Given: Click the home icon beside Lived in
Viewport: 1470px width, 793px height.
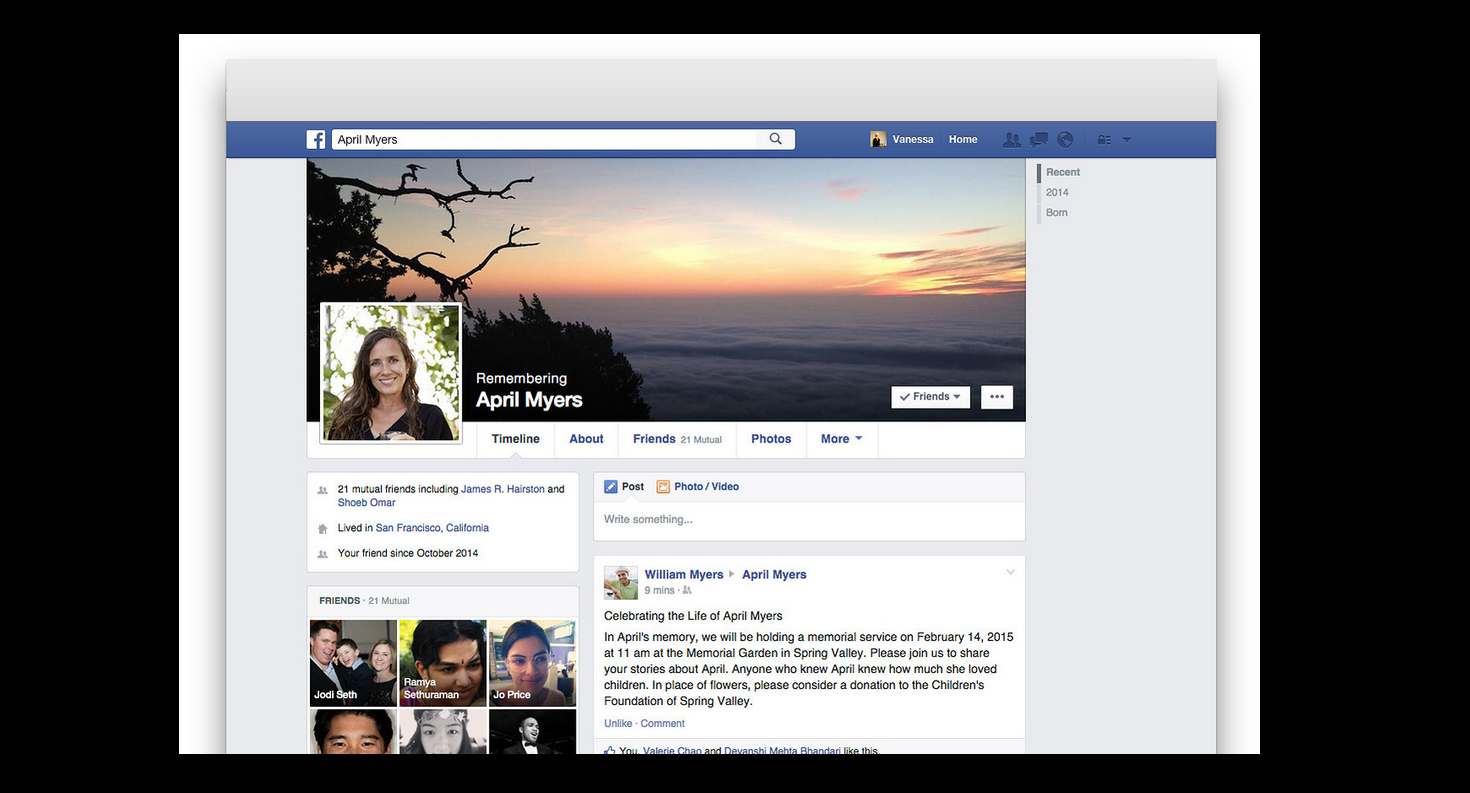Looking at the screenshot, I should click(323, 528).
